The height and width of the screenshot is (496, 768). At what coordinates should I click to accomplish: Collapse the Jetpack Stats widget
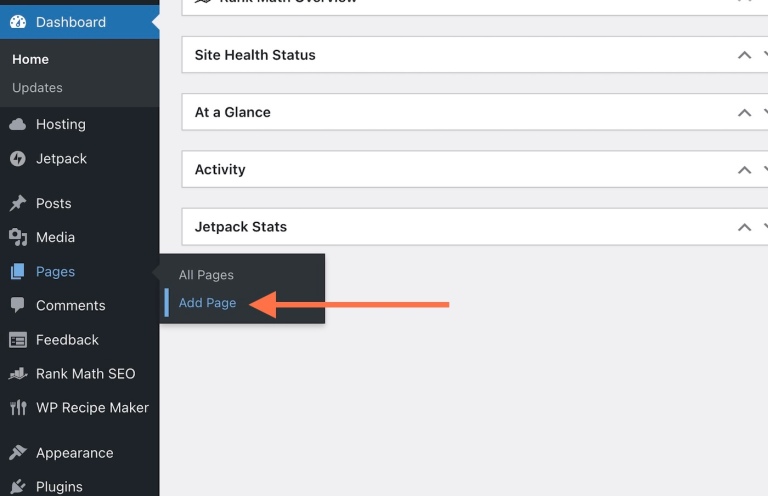[744, 227]
